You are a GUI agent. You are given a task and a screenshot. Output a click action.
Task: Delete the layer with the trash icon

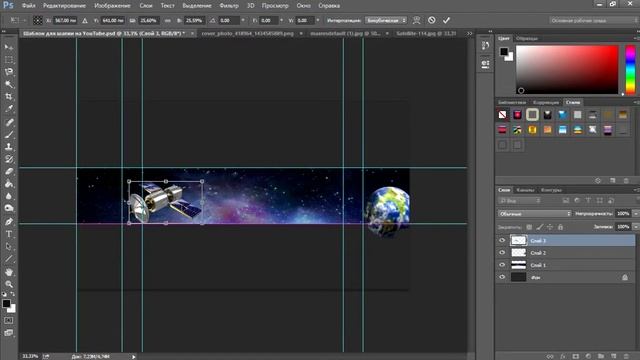[x=626, y=356]
